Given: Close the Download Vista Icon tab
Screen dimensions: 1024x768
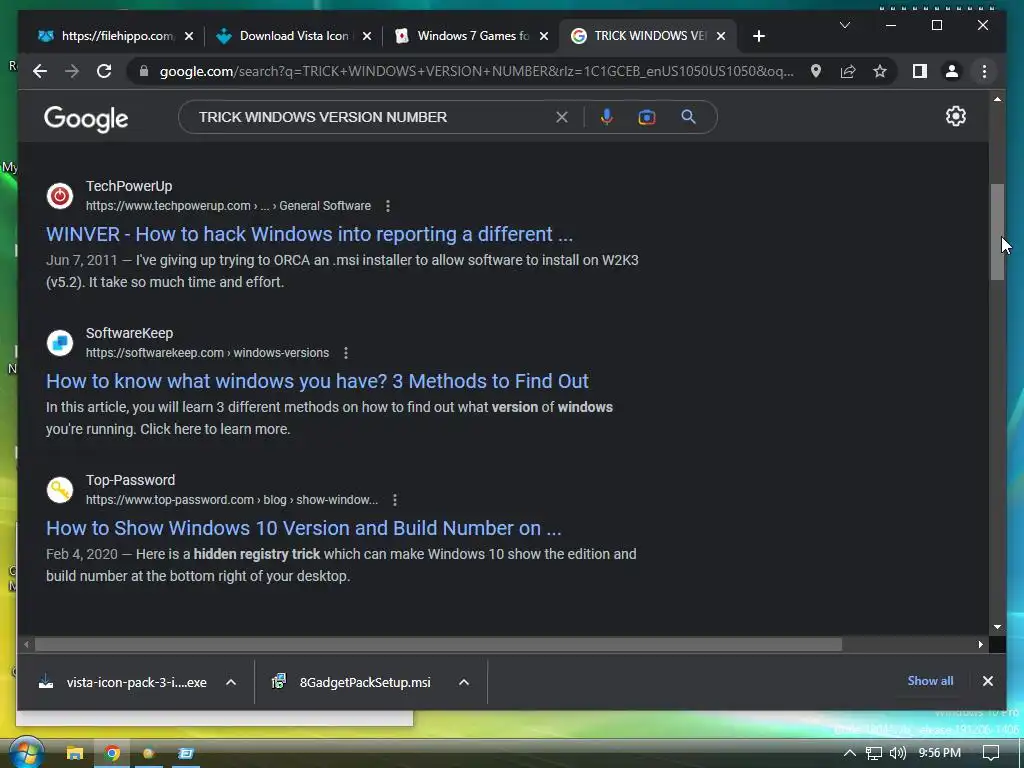Looking at the screenshot, I should (367, 37).
